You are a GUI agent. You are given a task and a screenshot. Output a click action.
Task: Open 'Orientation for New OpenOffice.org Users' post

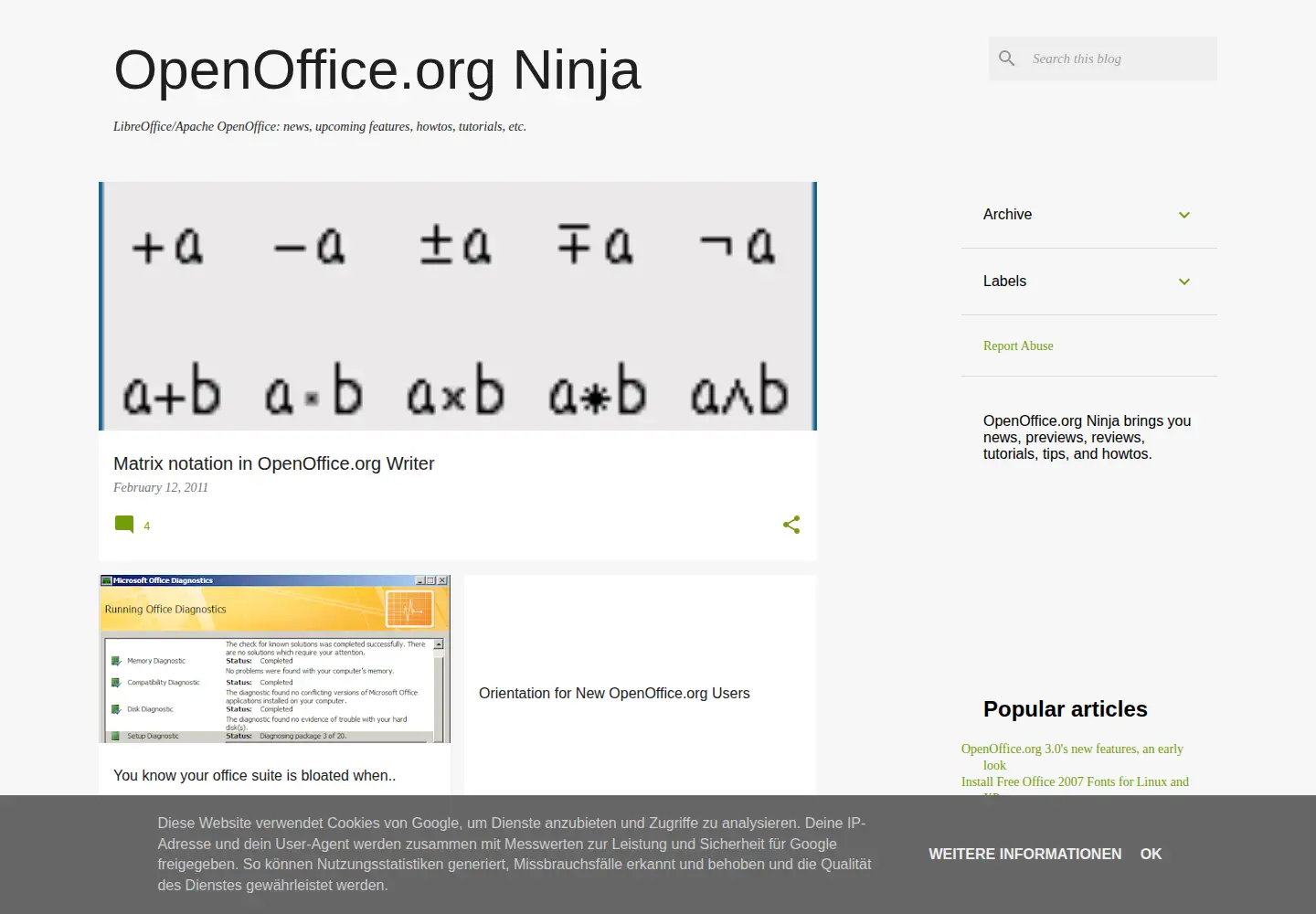pyautogui.click(x=614, y=693)
